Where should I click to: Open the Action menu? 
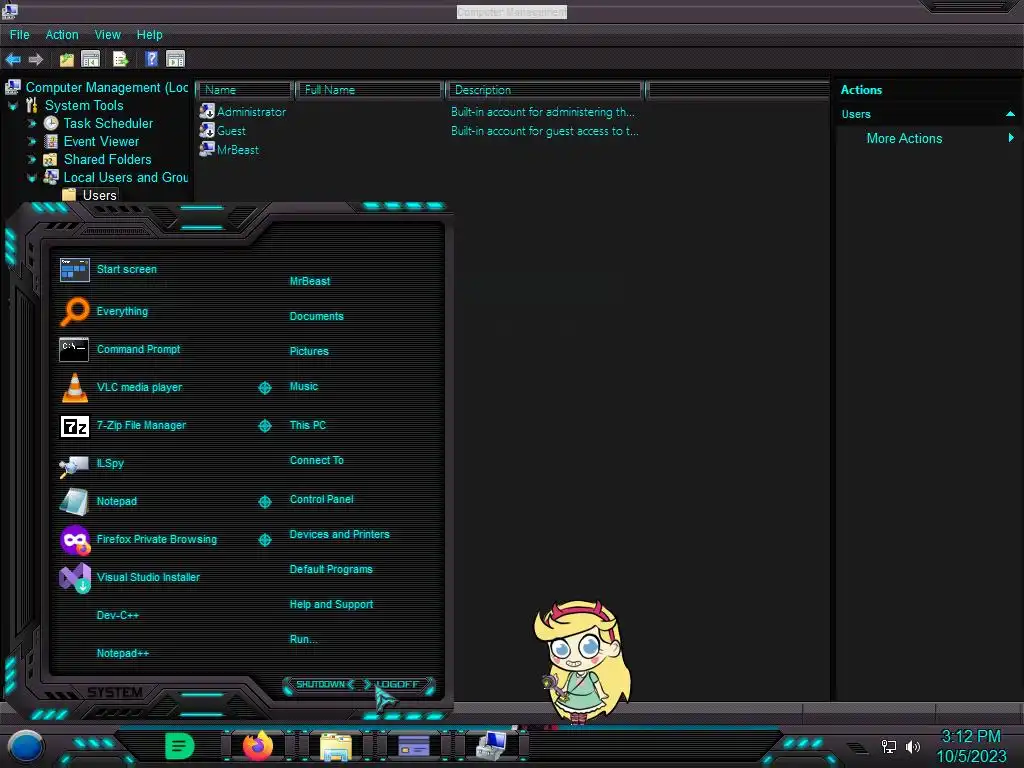click(x=62, y=35)
